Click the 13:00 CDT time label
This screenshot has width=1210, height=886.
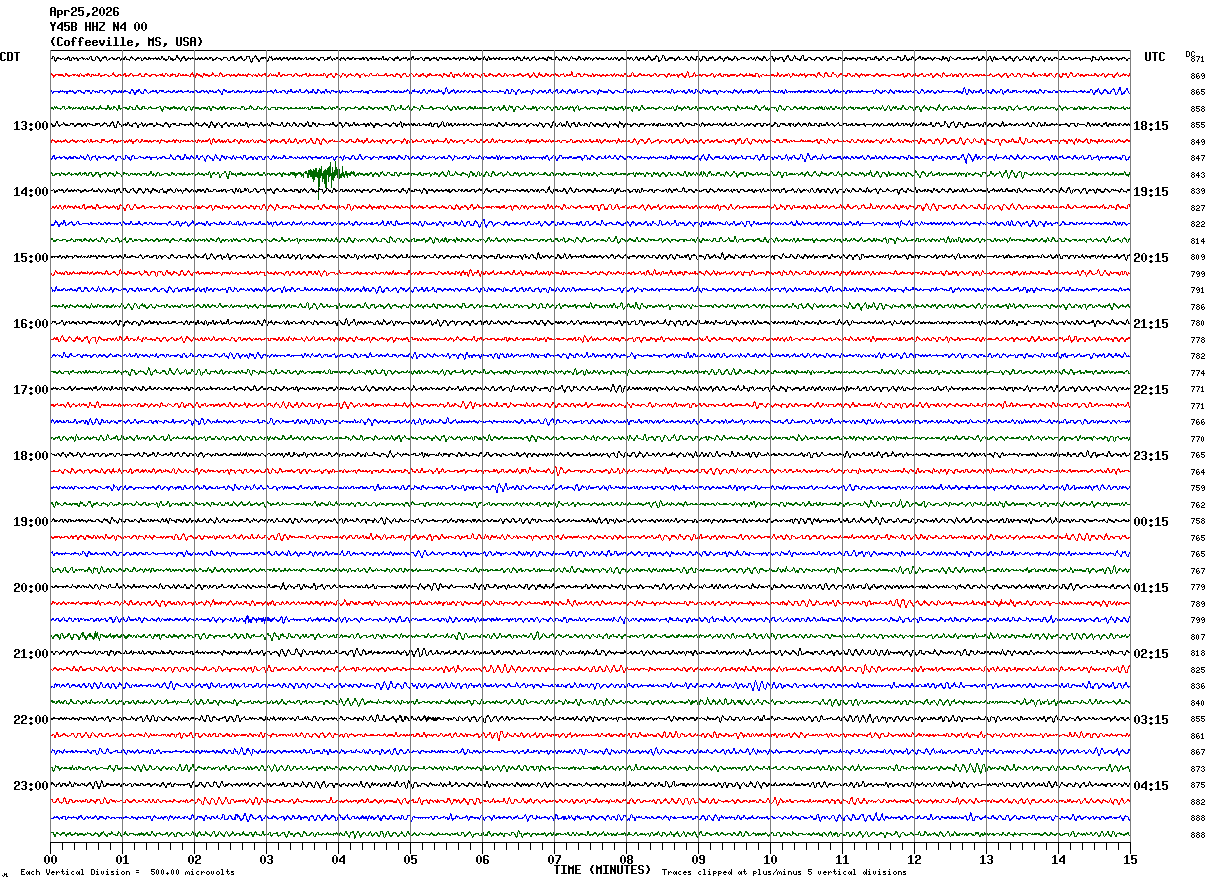coord(30,126)
